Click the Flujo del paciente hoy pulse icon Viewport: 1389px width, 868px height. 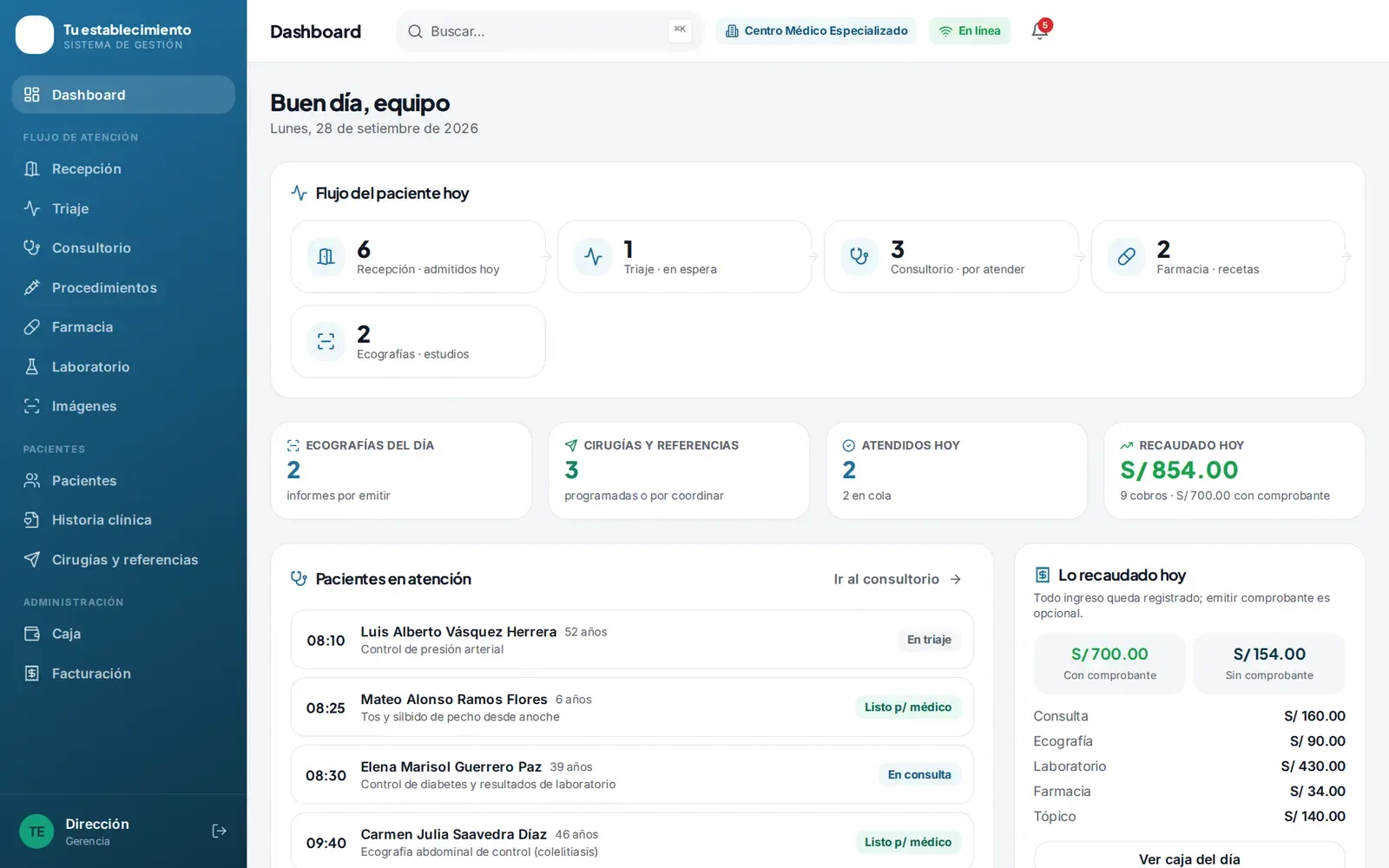click(299, 193)
